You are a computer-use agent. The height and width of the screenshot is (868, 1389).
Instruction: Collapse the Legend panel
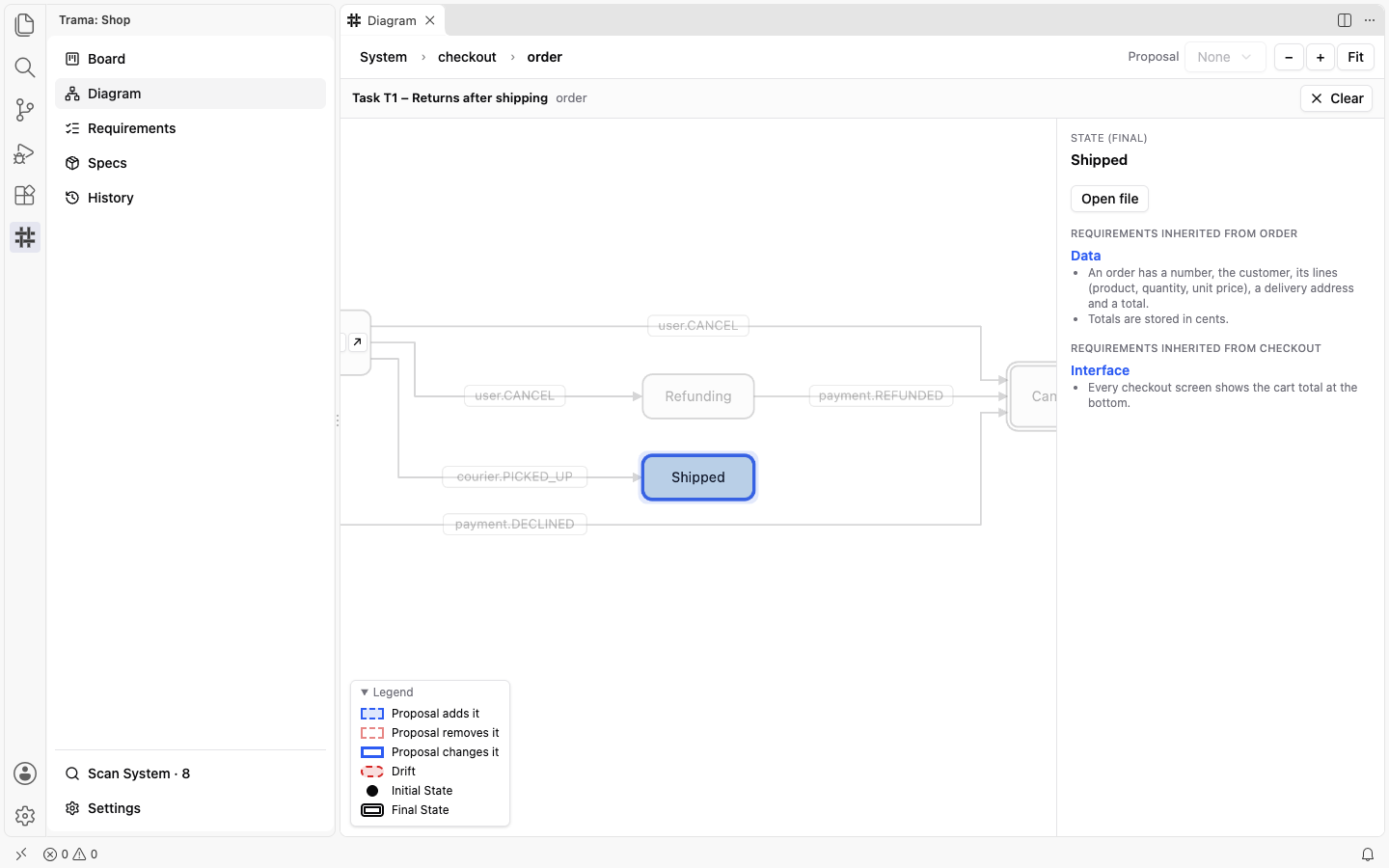click(387, 692)
